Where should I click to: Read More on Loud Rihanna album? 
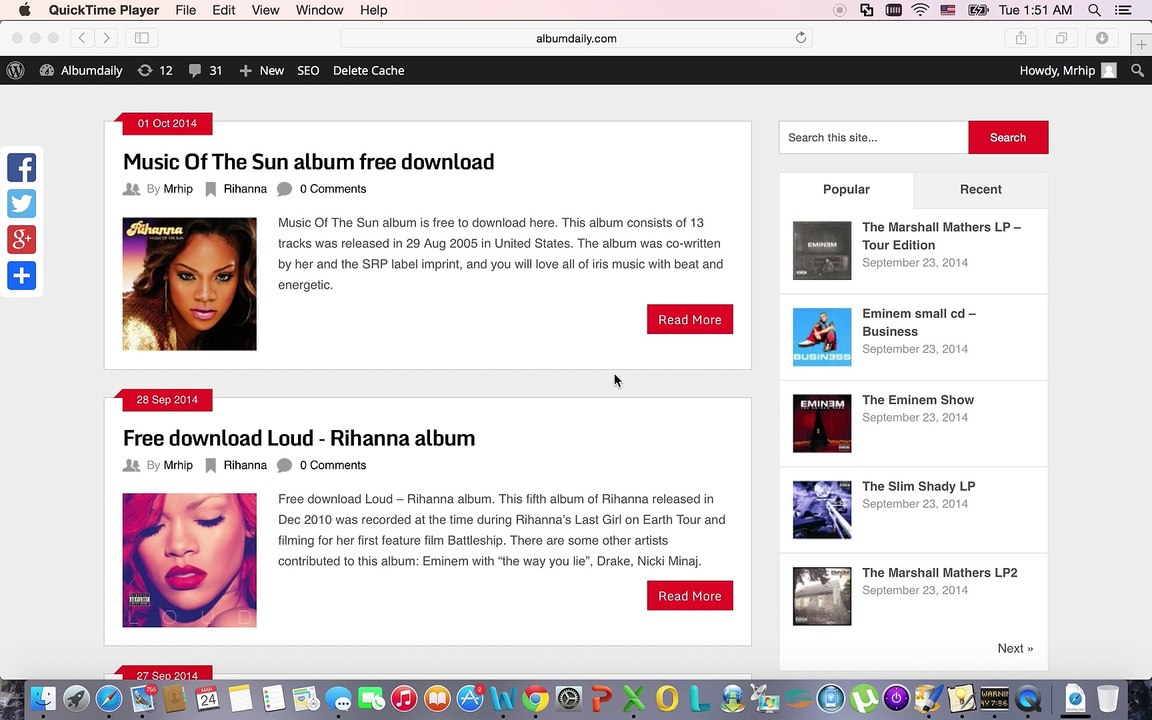tap(690, 596)
